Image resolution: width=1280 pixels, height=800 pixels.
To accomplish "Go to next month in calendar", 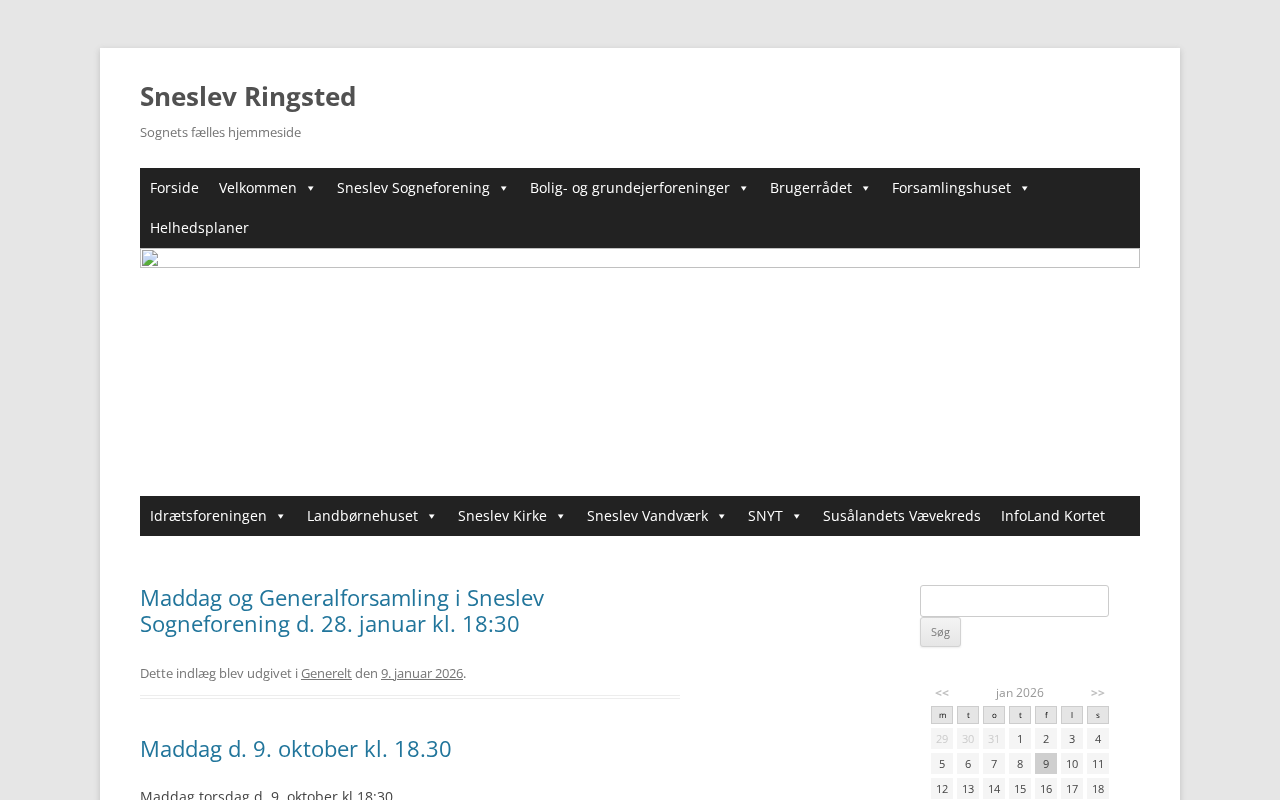I will point(1098,693).
